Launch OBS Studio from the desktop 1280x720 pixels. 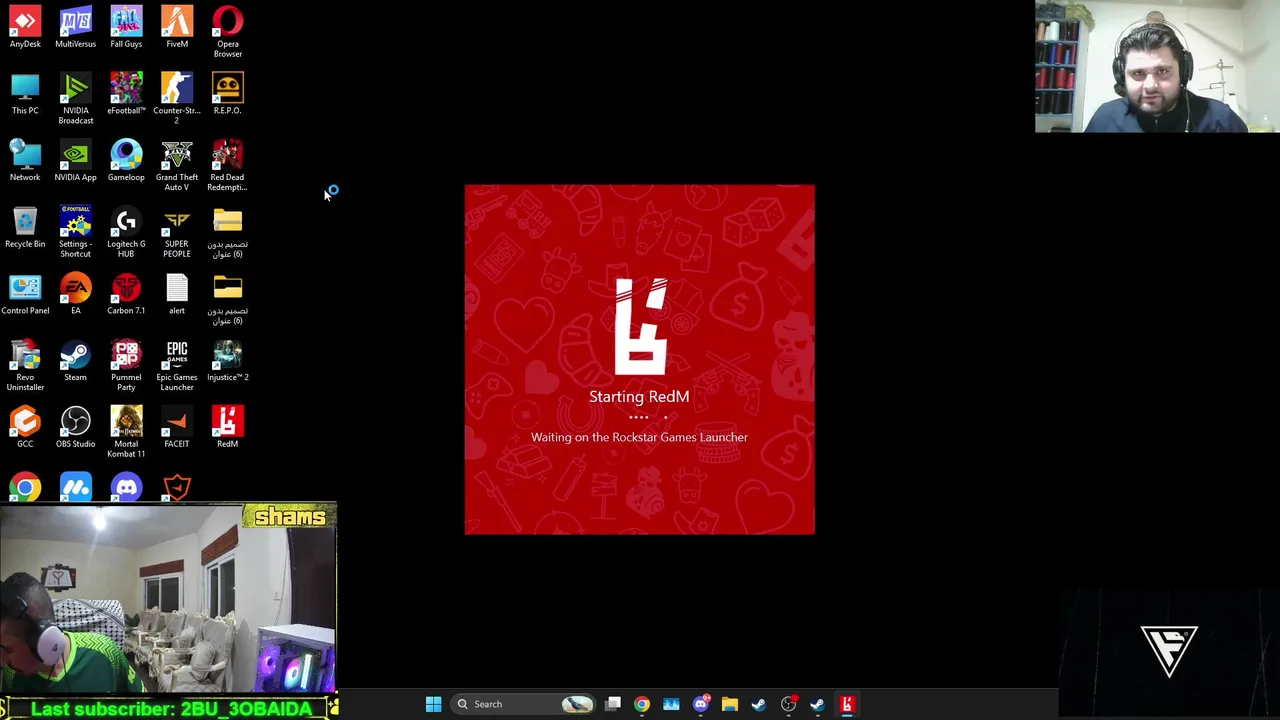click(76, 428)
